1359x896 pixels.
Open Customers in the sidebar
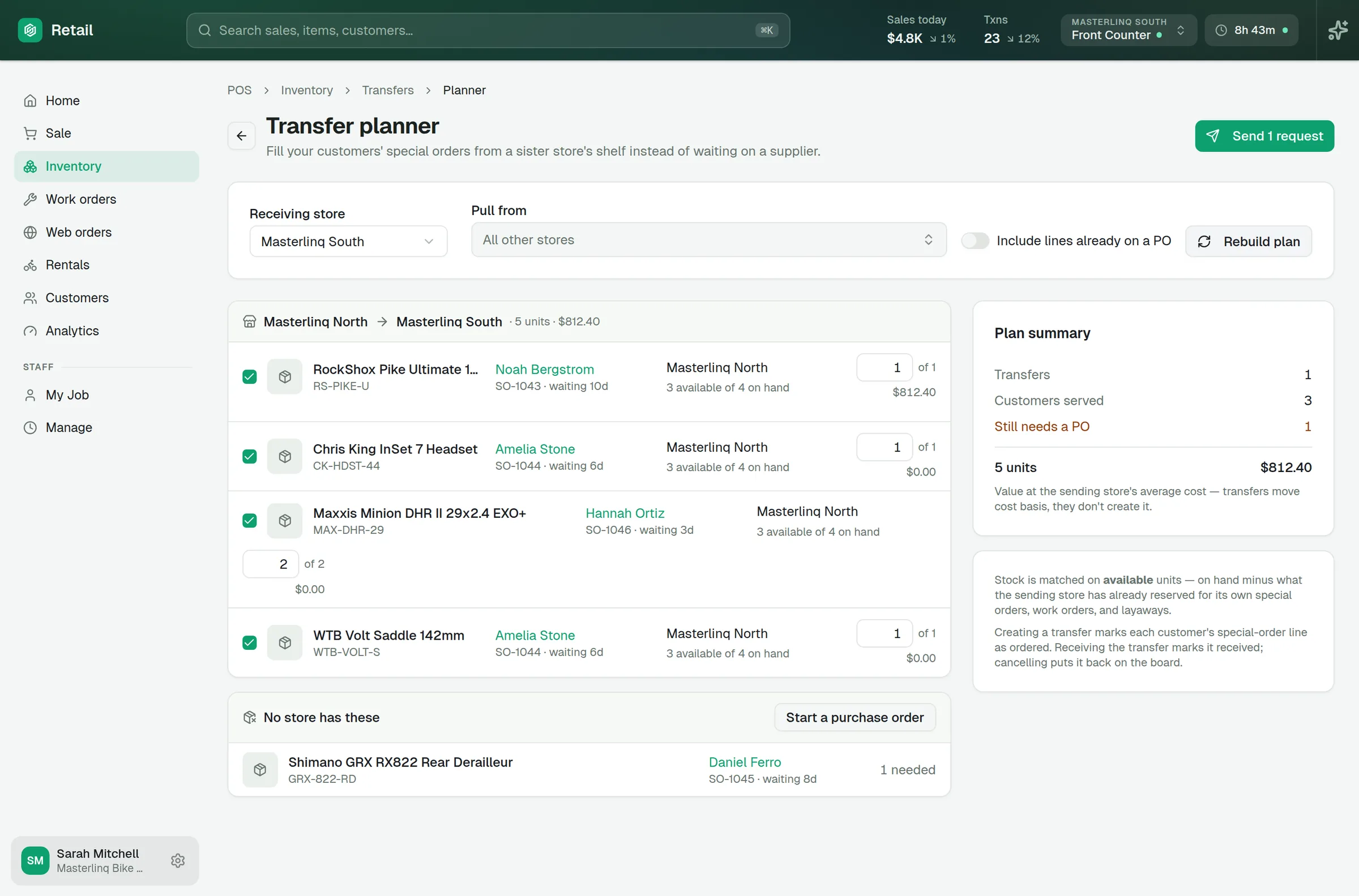pos(107,298)
